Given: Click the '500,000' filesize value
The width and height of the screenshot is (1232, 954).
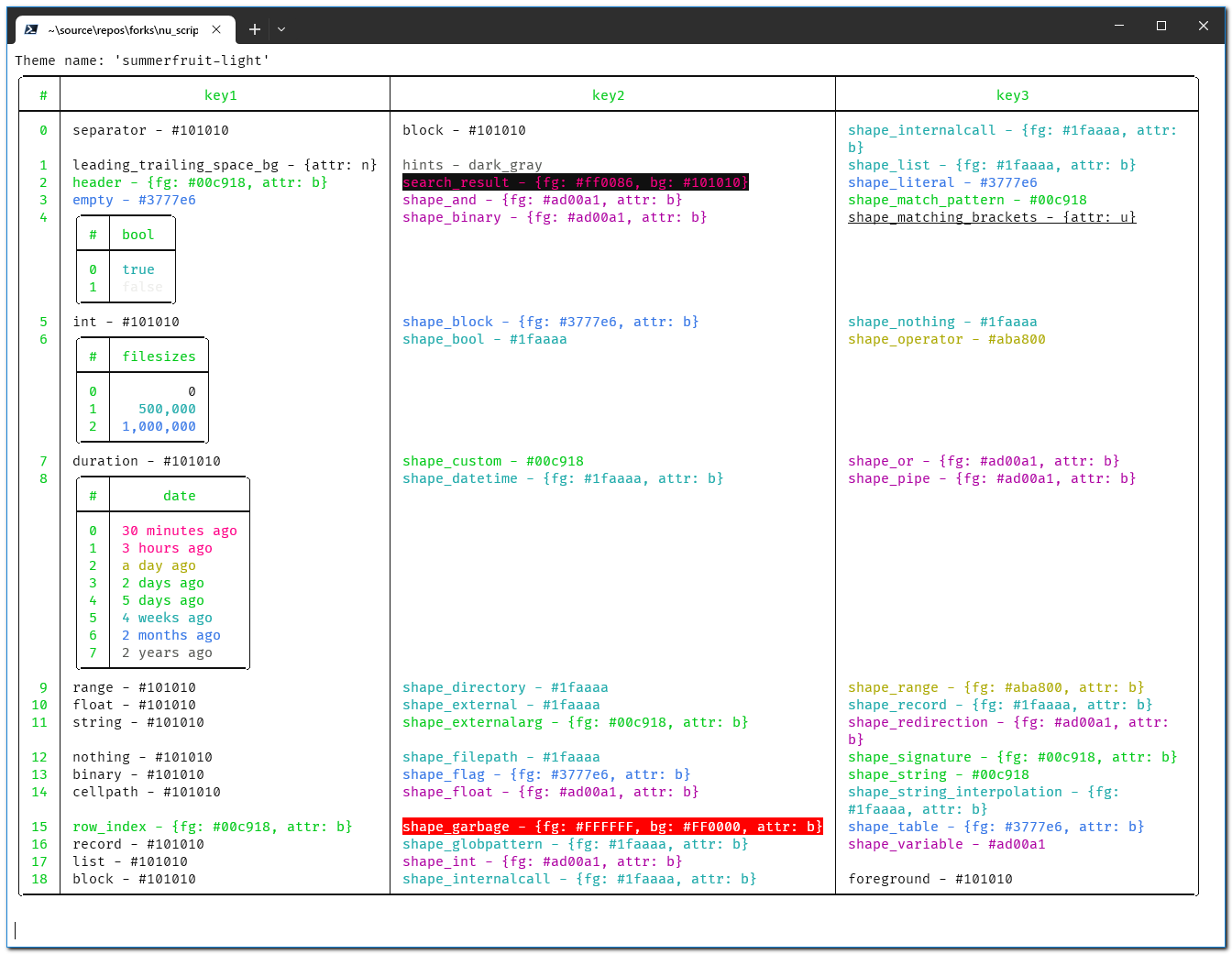Looking at the screenshot, I should click(x=168, y=409).
